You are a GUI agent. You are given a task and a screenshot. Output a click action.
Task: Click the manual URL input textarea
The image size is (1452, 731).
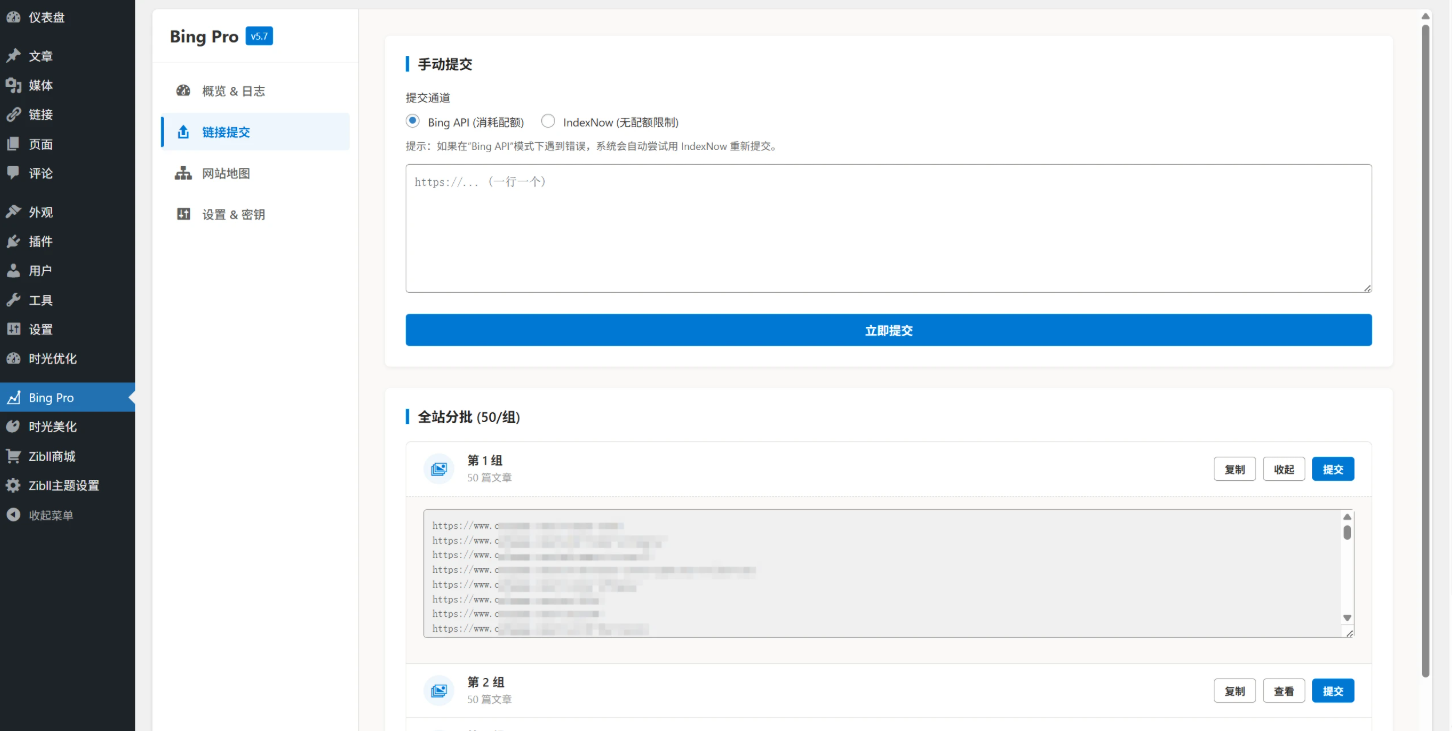pos(888,228)
